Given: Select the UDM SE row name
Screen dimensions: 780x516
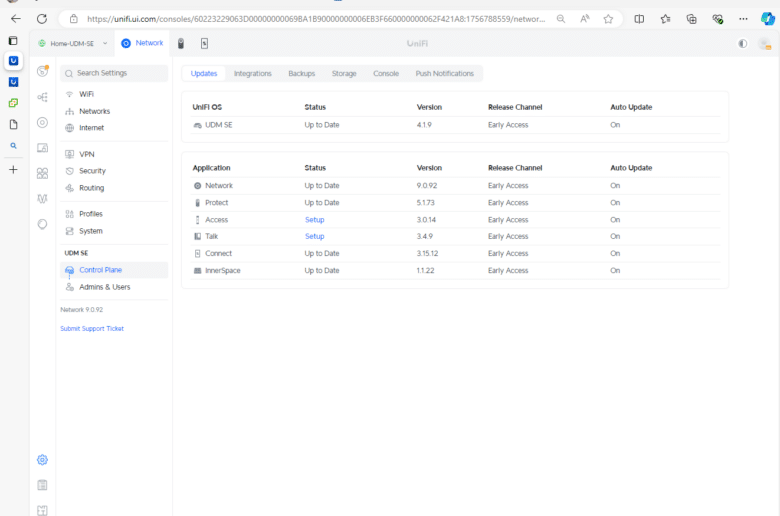Looking at the screenshot, I should click(219, 125).
